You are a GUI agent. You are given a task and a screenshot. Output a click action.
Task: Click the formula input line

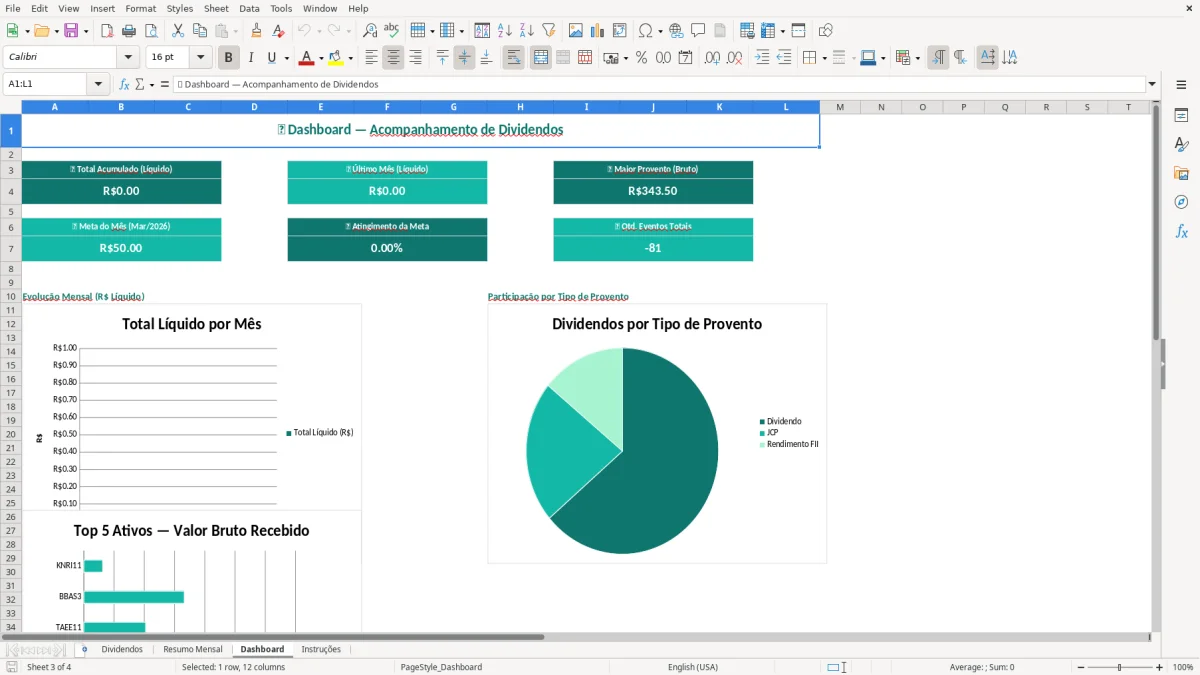[x=659, y=84]
